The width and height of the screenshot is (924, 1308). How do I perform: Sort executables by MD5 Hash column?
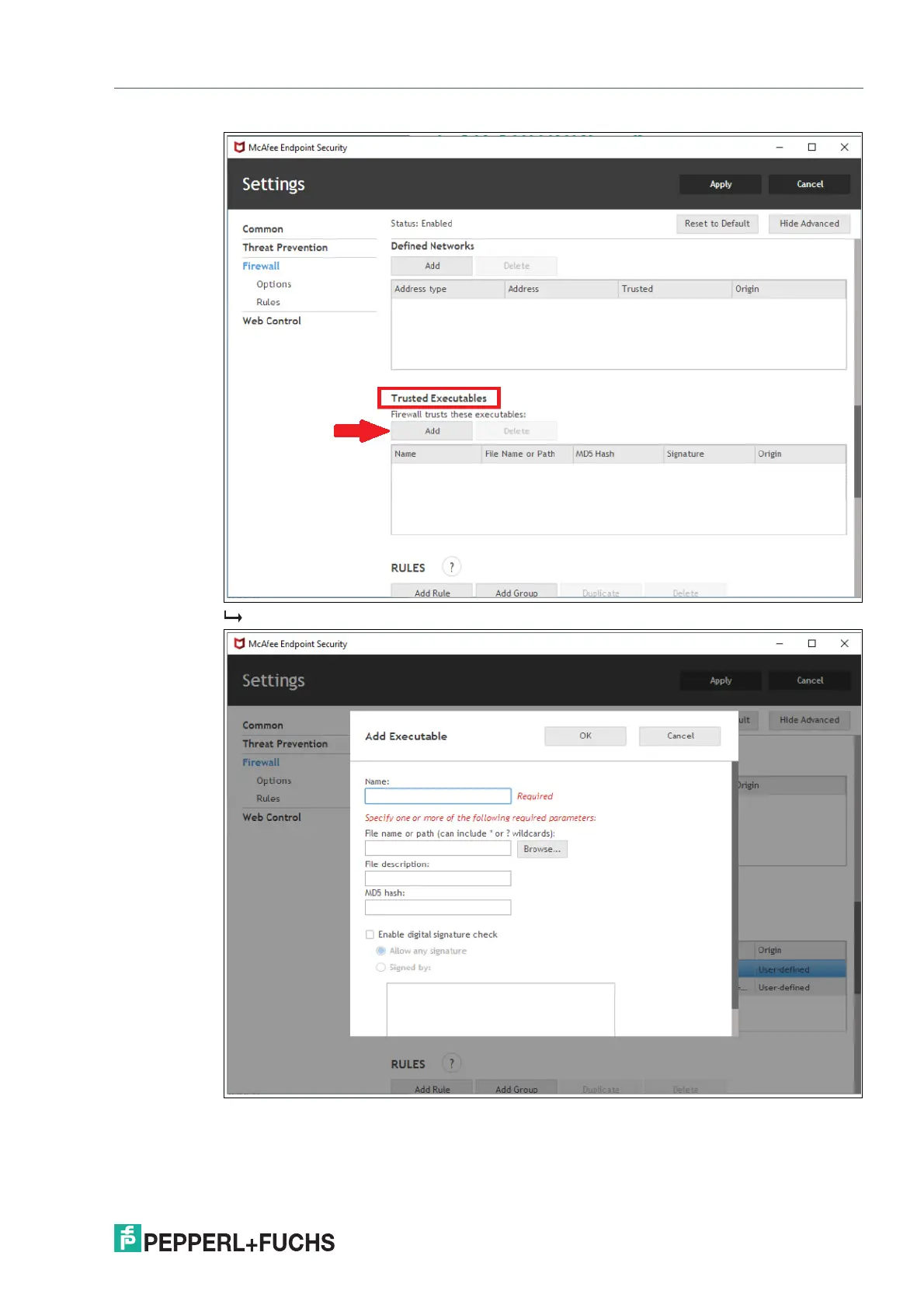tap(618, 454)
